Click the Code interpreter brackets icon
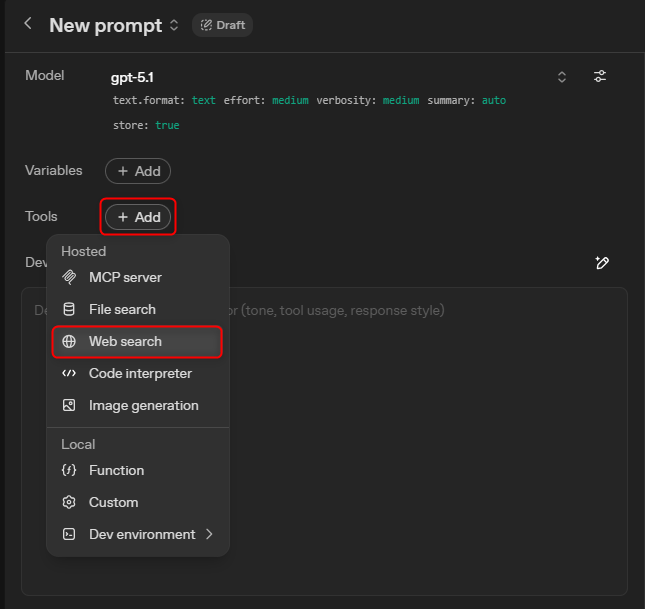This screenshot has width=645, height=609. 69,373
